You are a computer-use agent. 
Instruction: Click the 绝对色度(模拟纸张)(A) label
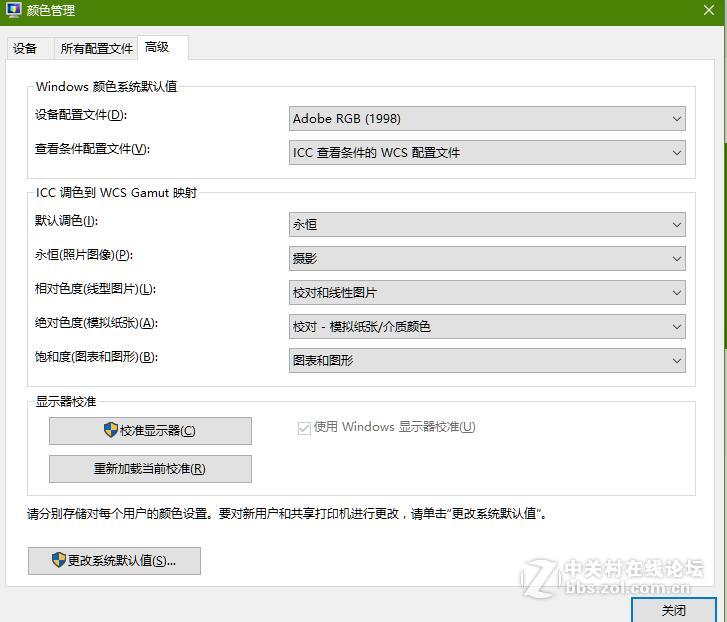point(96,323)
